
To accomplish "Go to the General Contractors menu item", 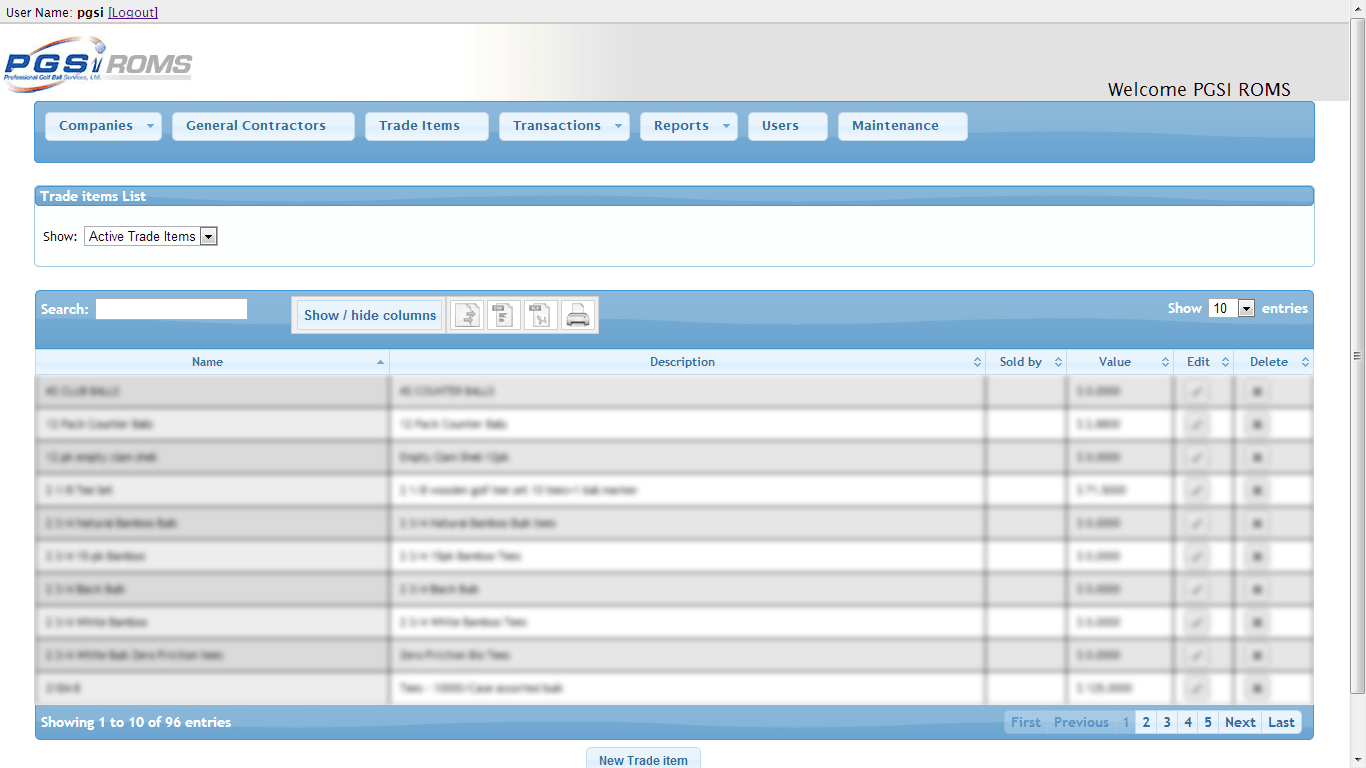I will click(256, 126).
